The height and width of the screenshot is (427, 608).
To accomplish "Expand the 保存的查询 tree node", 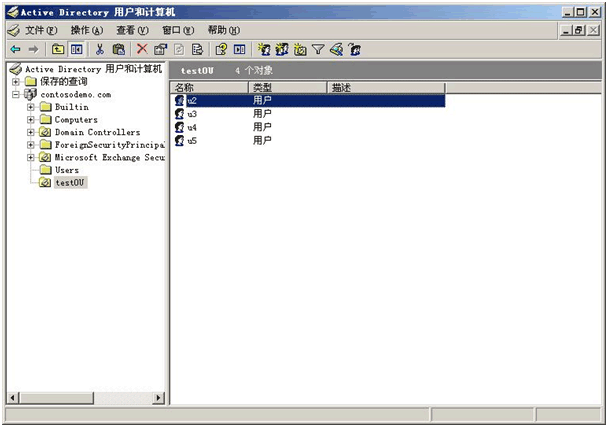I will click(16, 82).
